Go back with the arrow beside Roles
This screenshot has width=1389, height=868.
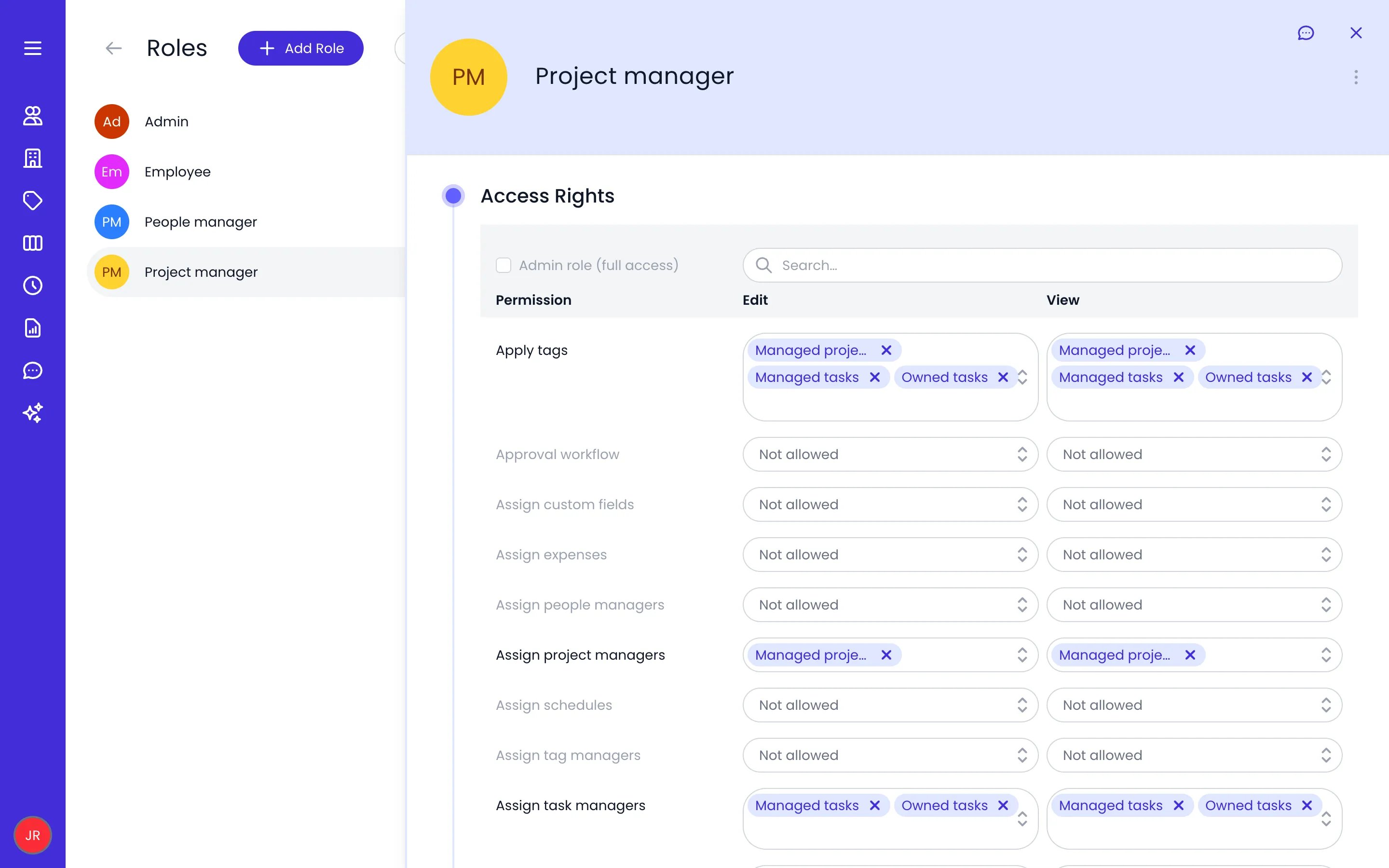coord(114,48)
